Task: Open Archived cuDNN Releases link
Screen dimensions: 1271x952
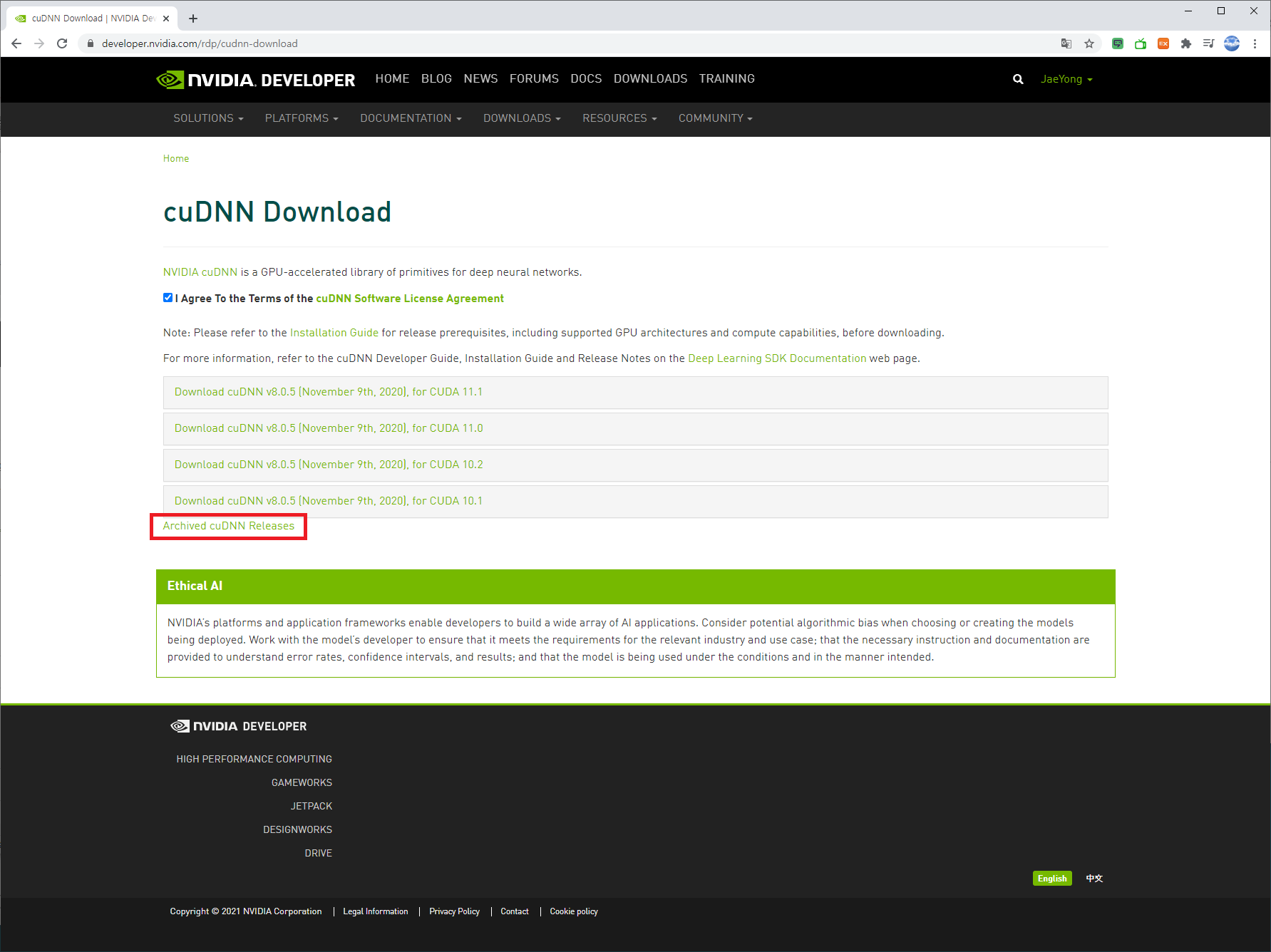Action: pyautogui.click(x=228, y=526)
